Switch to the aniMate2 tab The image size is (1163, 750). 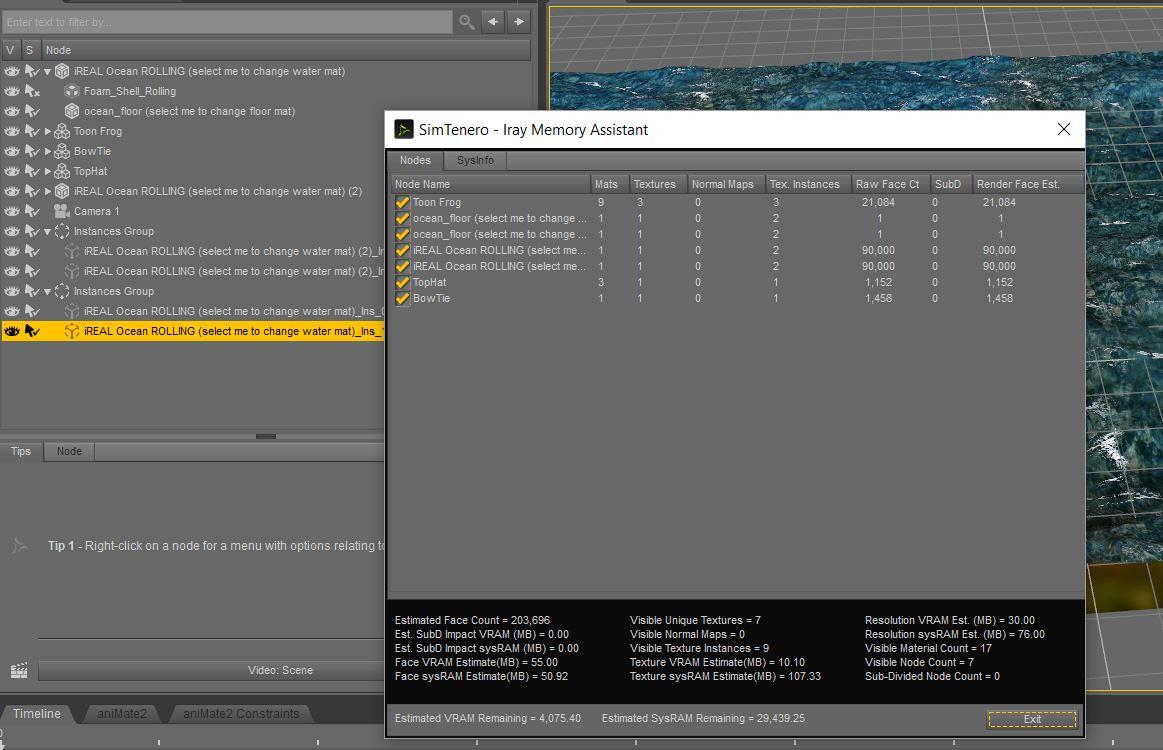(x=122, y=714)
